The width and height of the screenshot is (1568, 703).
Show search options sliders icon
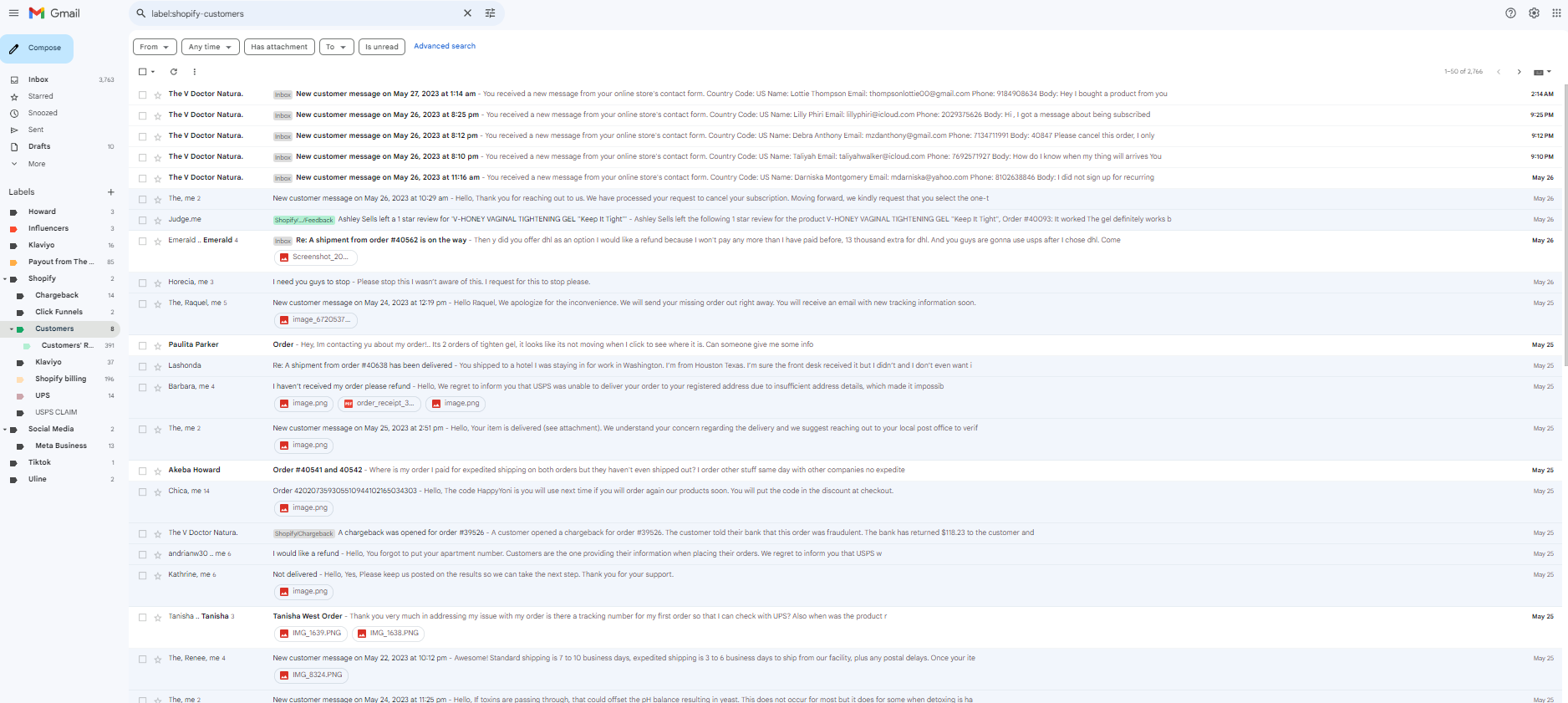coord(491,13)
